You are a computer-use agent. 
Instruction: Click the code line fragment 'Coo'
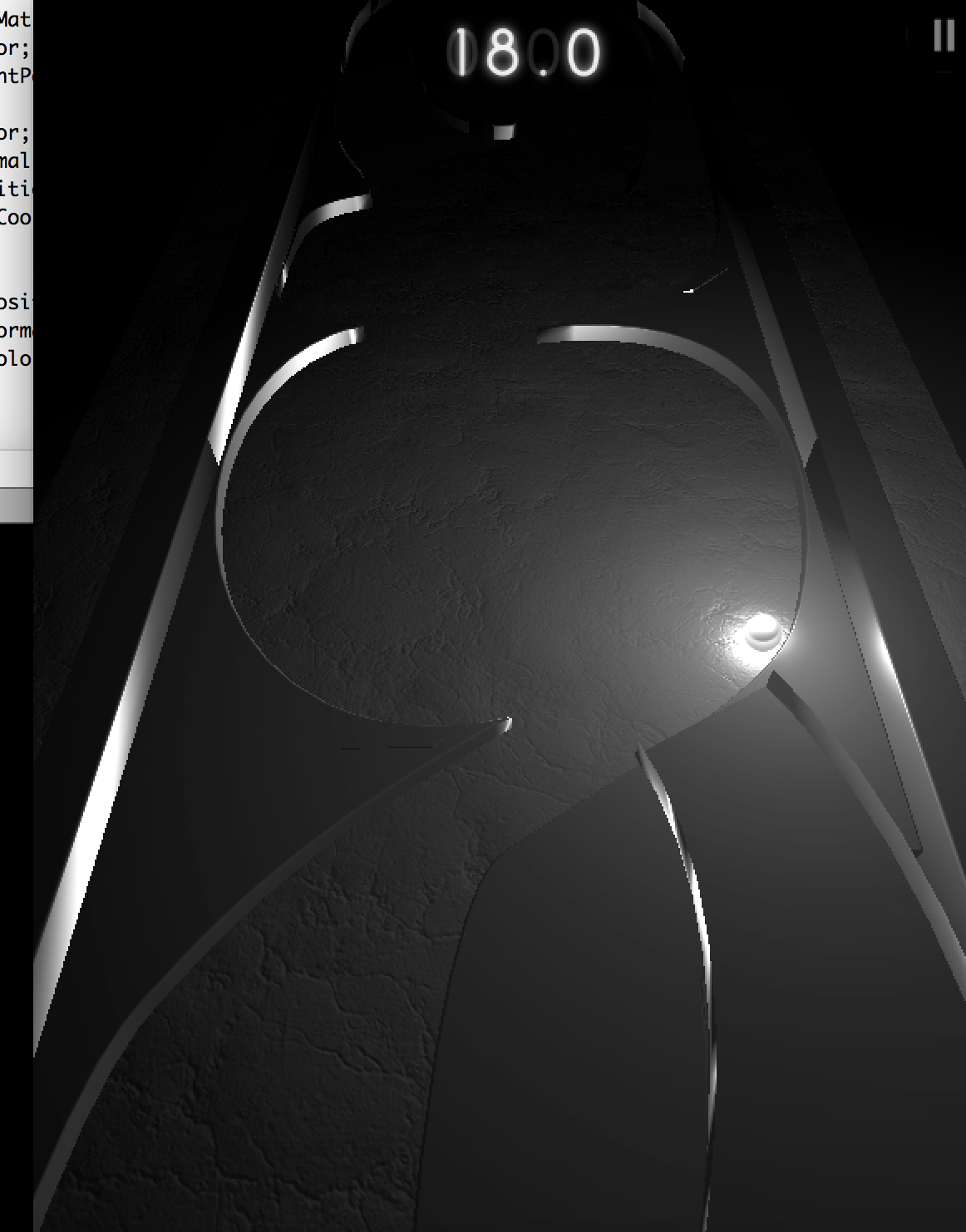pos(15,217)
